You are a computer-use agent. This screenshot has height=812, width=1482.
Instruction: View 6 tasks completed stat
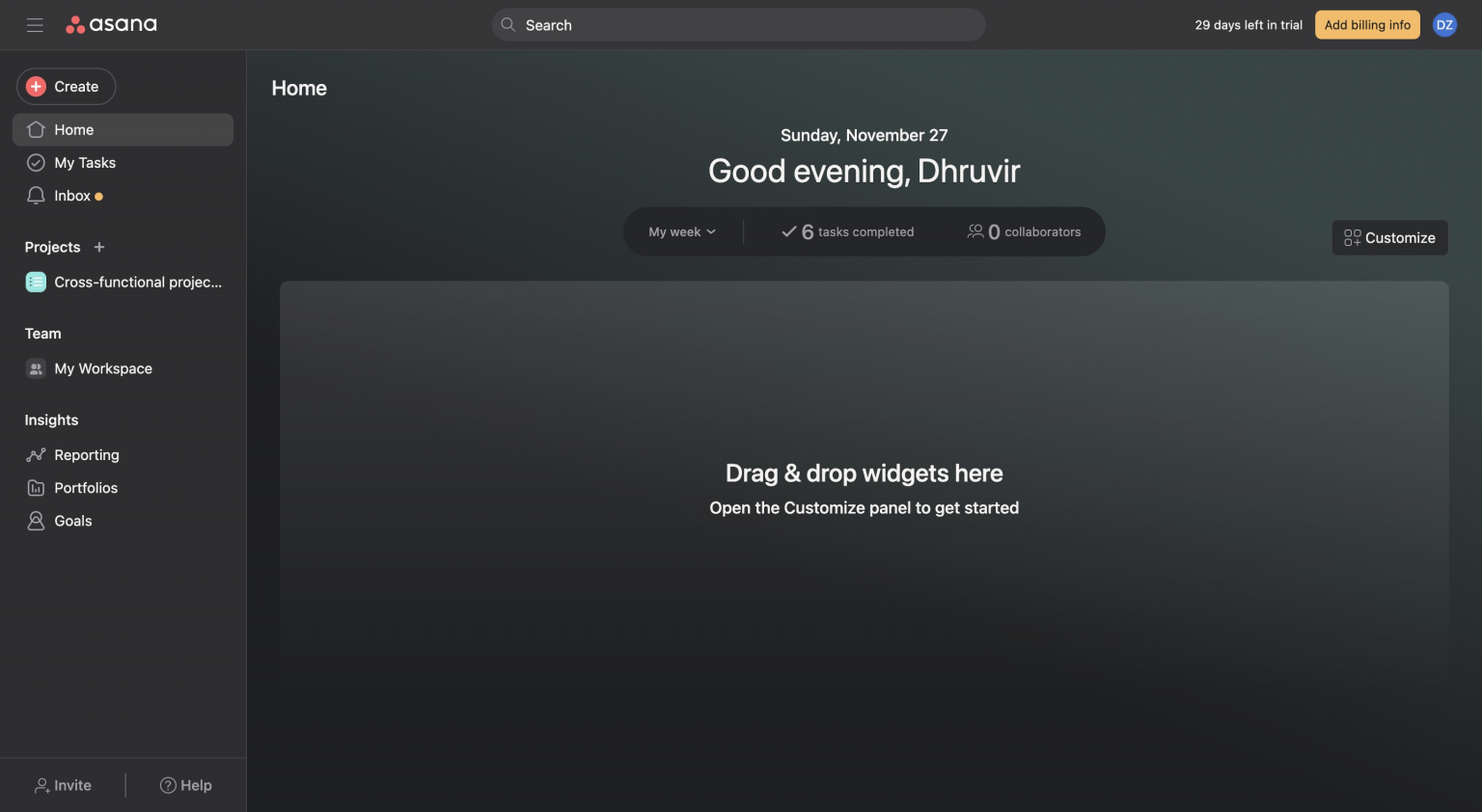pyautogui.click(x=847, y=232)
